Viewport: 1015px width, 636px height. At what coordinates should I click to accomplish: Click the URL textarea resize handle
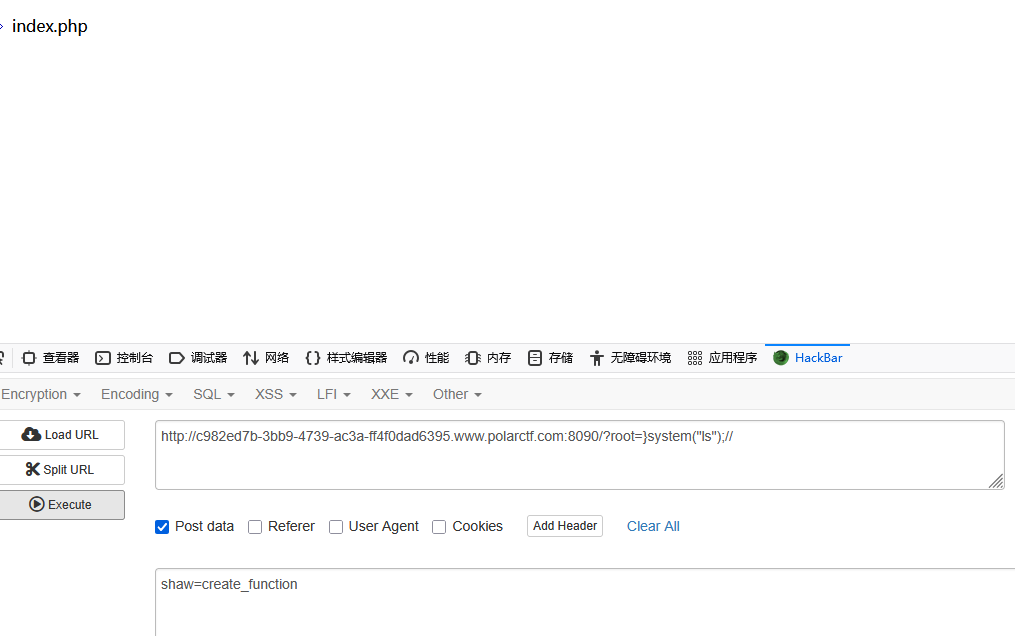click(996, 481)
